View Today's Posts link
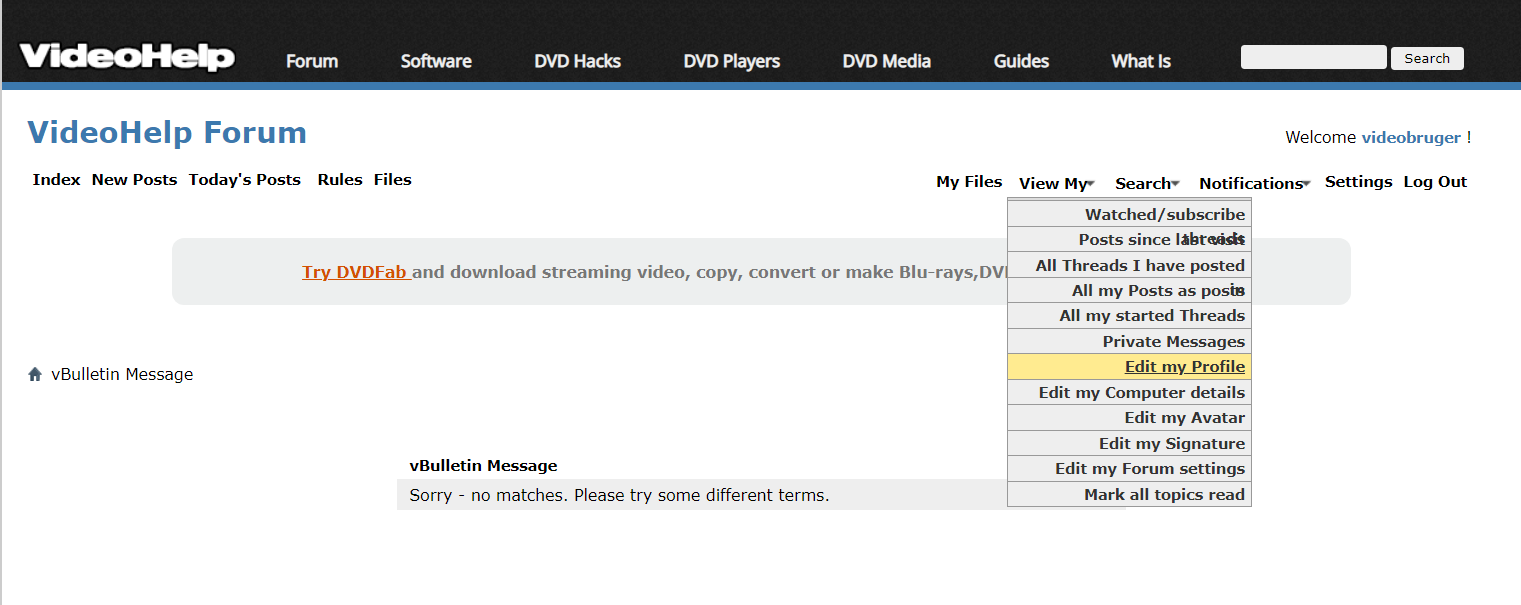The height and width of the screenshot is (605, 1521). coord(244,180)
